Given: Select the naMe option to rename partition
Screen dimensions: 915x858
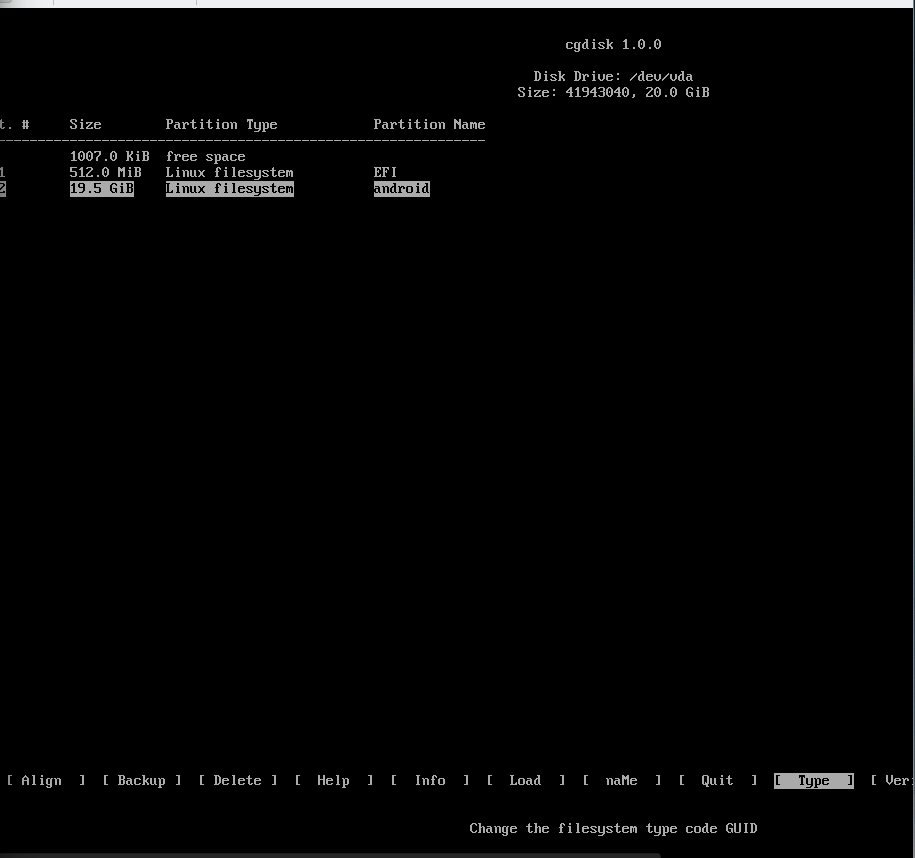Looking at the screenshot, I should [x=621, y=781].
